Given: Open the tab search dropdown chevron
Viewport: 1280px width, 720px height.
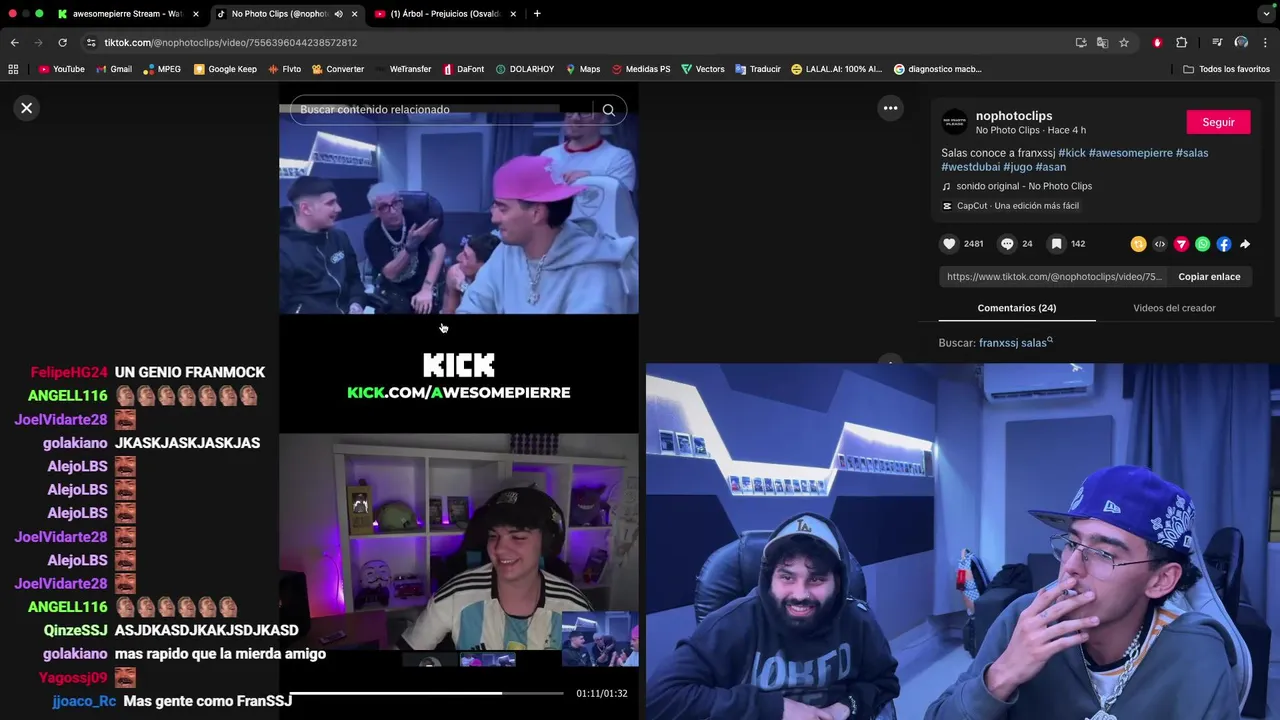Looking at the screenshot, I should (1266, 14).
